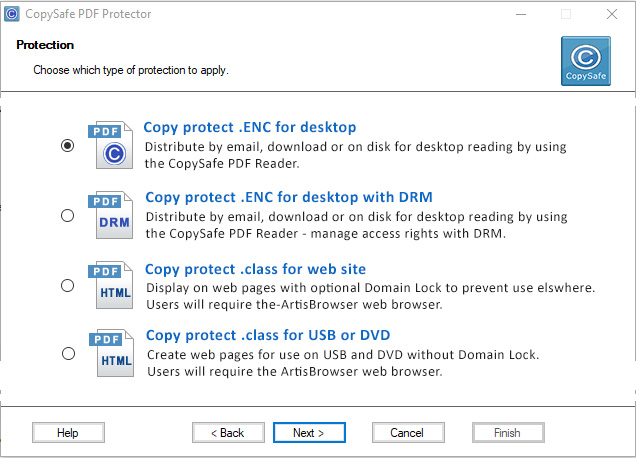
Task: Click 'the CopySafe PDF Reader.' description line
Action: point(222,164)
